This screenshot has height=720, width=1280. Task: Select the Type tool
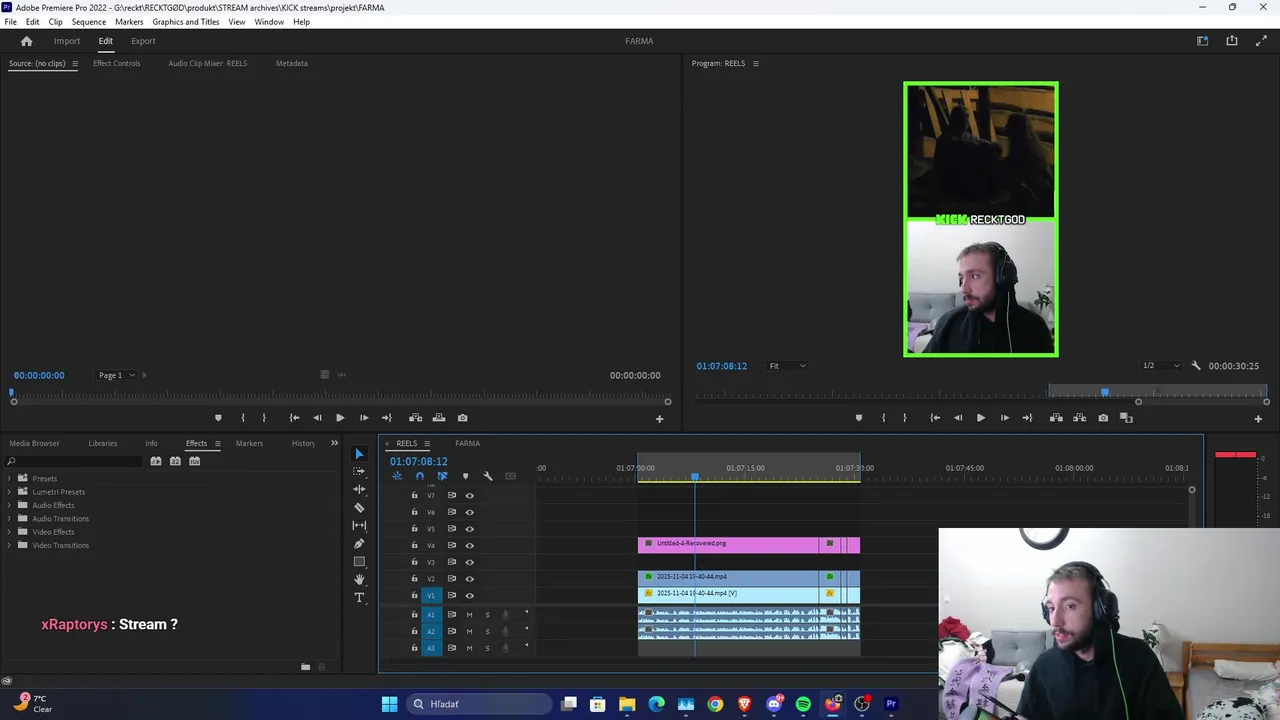(359, 597)
